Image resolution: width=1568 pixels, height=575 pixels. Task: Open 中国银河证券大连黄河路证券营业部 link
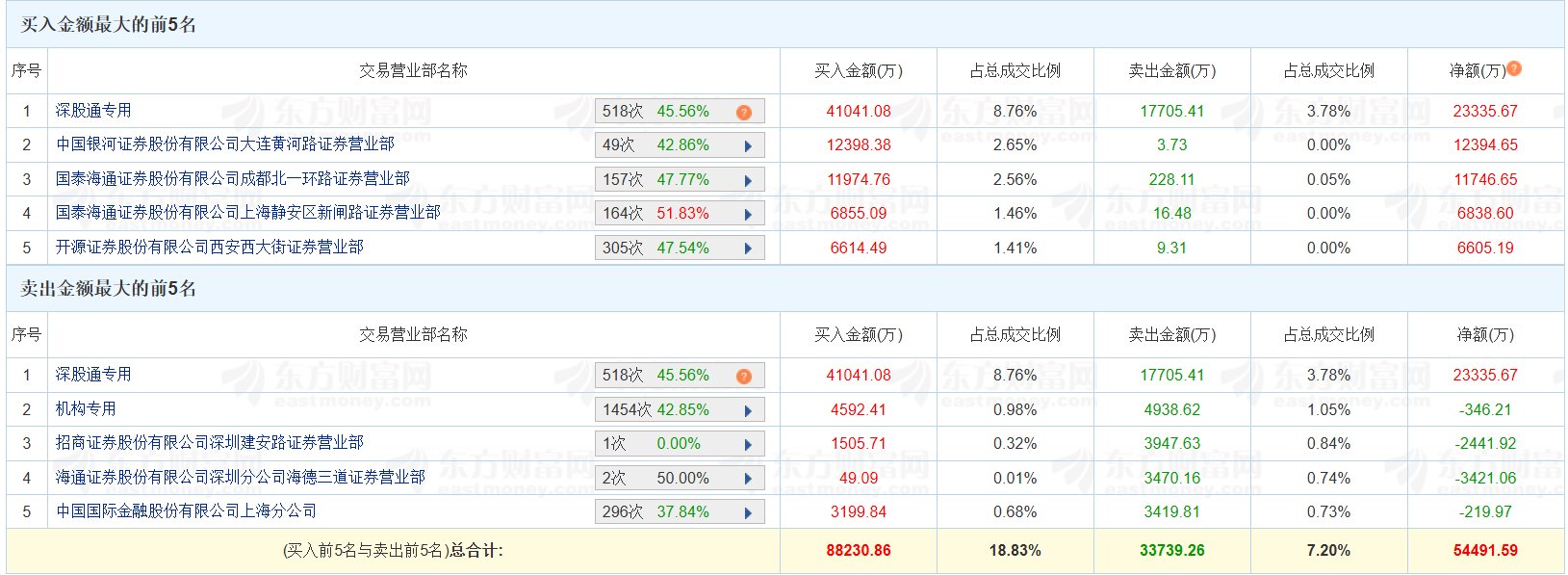click(x=224, y=144)
